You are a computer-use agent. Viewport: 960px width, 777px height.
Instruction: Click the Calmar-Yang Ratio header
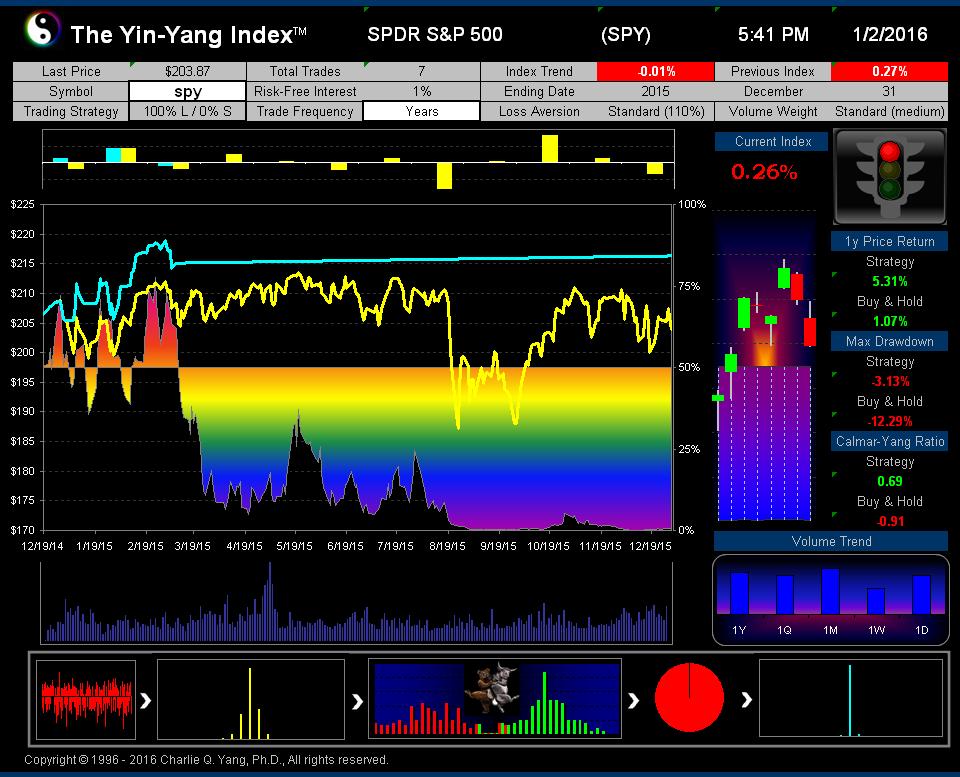(x=889, y=441)
